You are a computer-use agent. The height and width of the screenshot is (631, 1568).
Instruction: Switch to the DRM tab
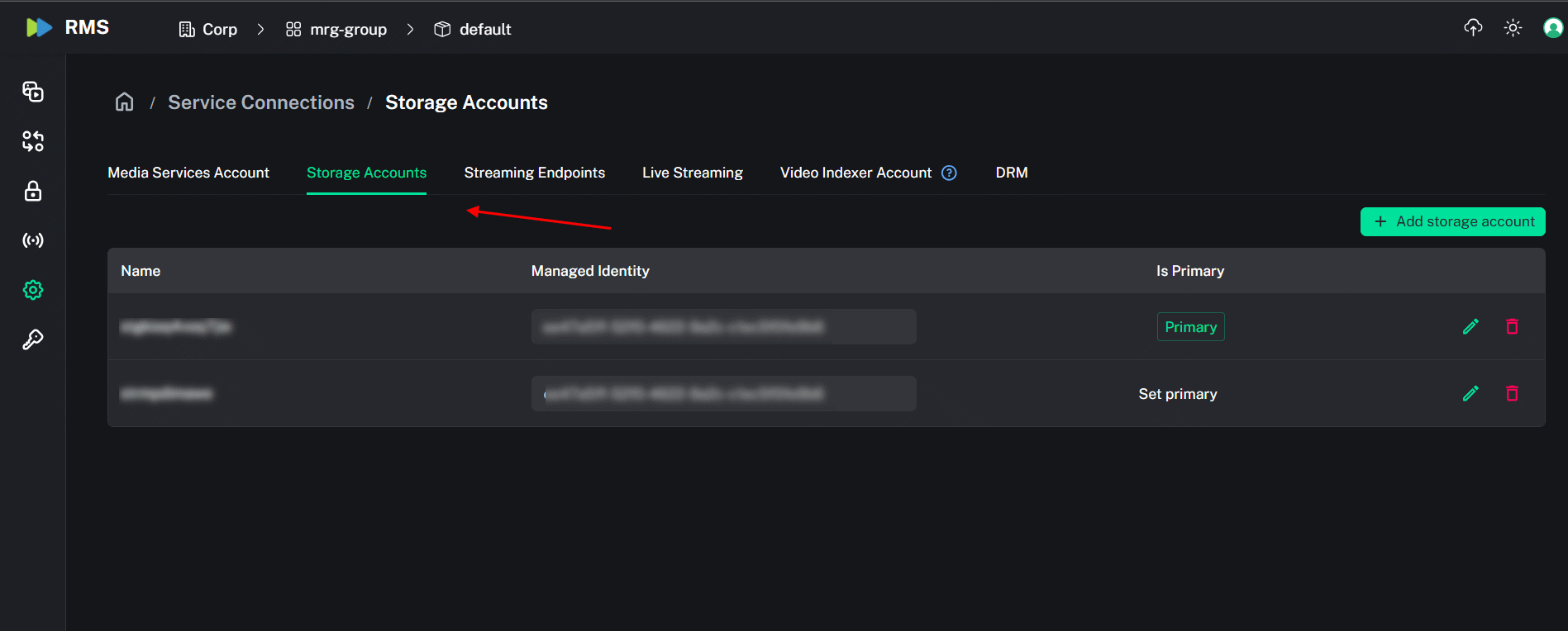[x=1012, y=173]
